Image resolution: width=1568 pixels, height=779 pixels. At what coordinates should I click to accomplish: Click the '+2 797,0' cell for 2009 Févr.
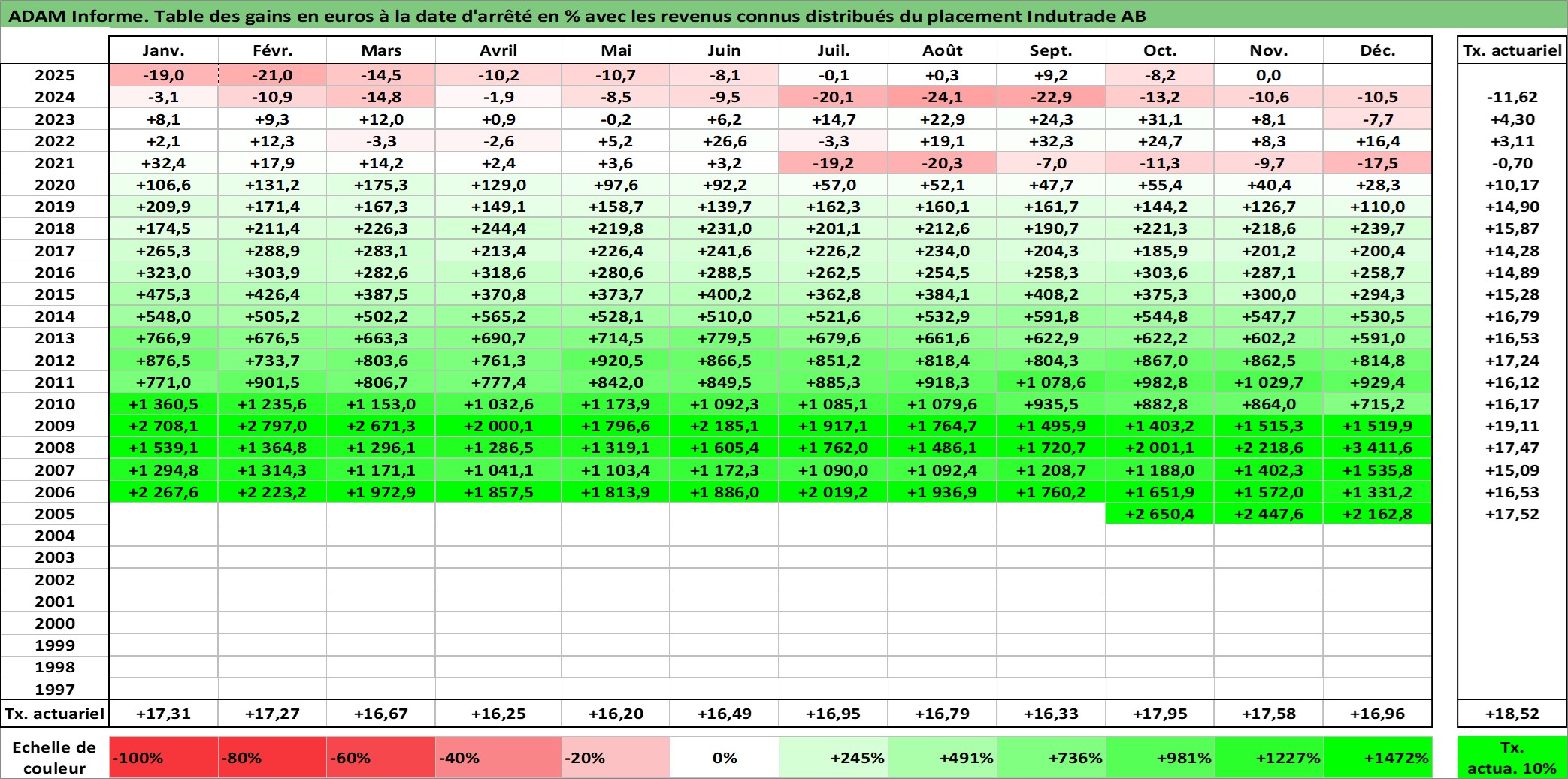(272, 426)
